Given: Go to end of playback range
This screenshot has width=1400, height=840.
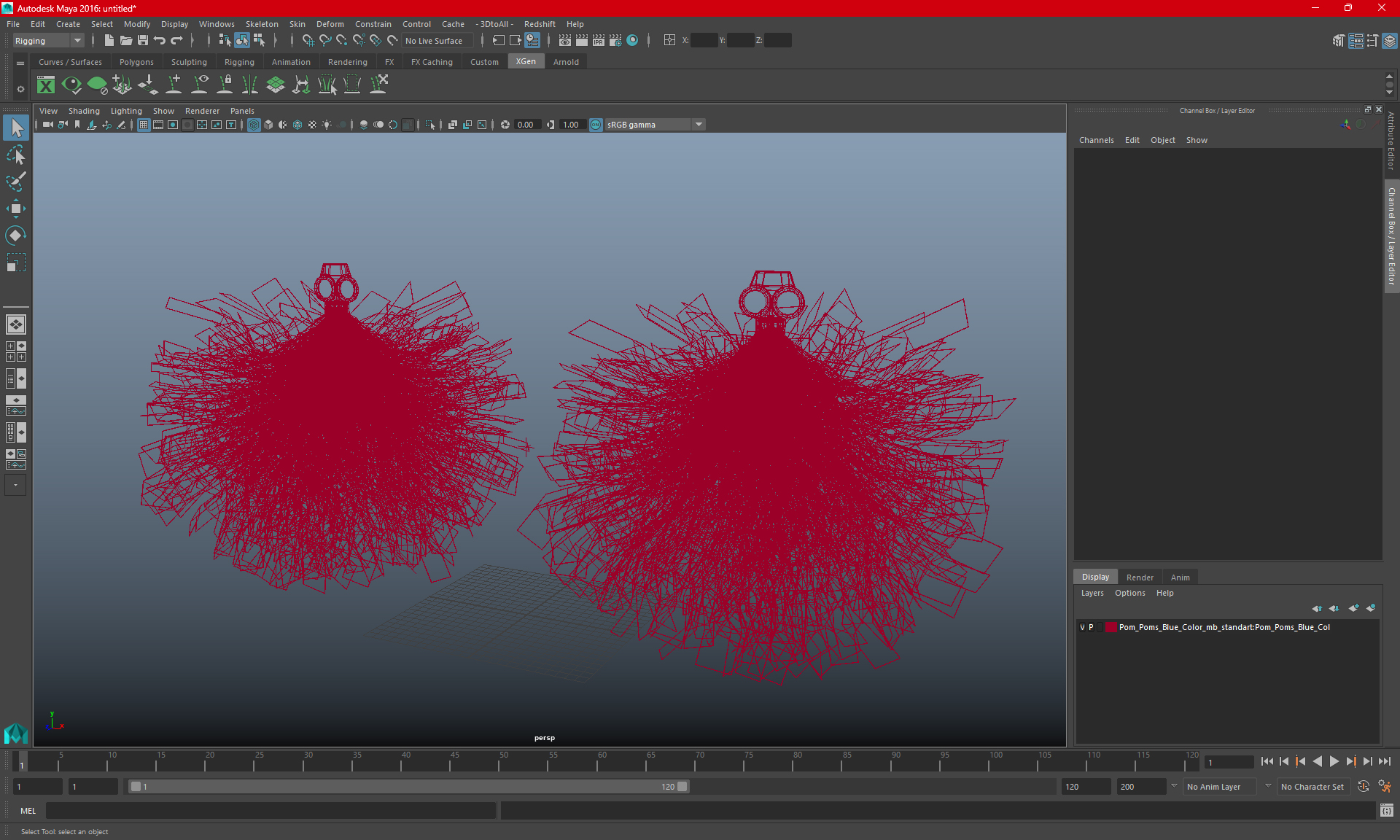Looking at the screenshot, I should coord(1385,761).
